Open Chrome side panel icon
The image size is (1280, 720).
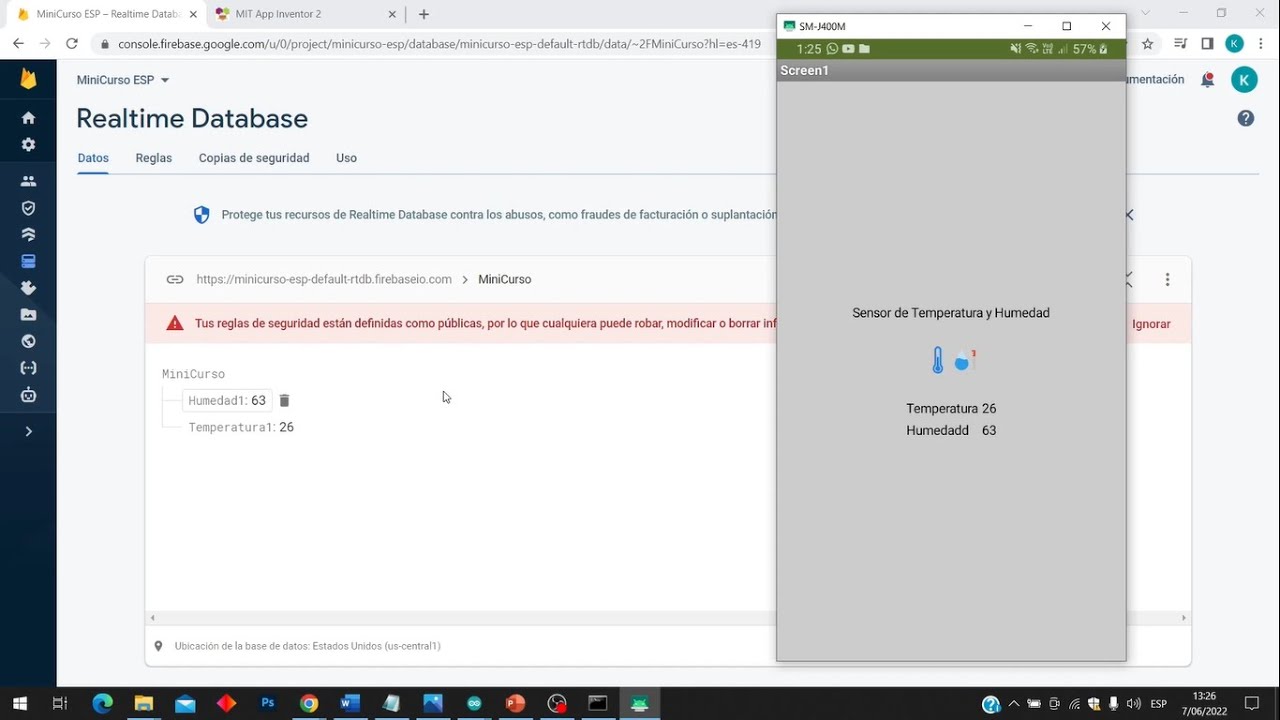pyautogui.click(x=1207, y=44)
